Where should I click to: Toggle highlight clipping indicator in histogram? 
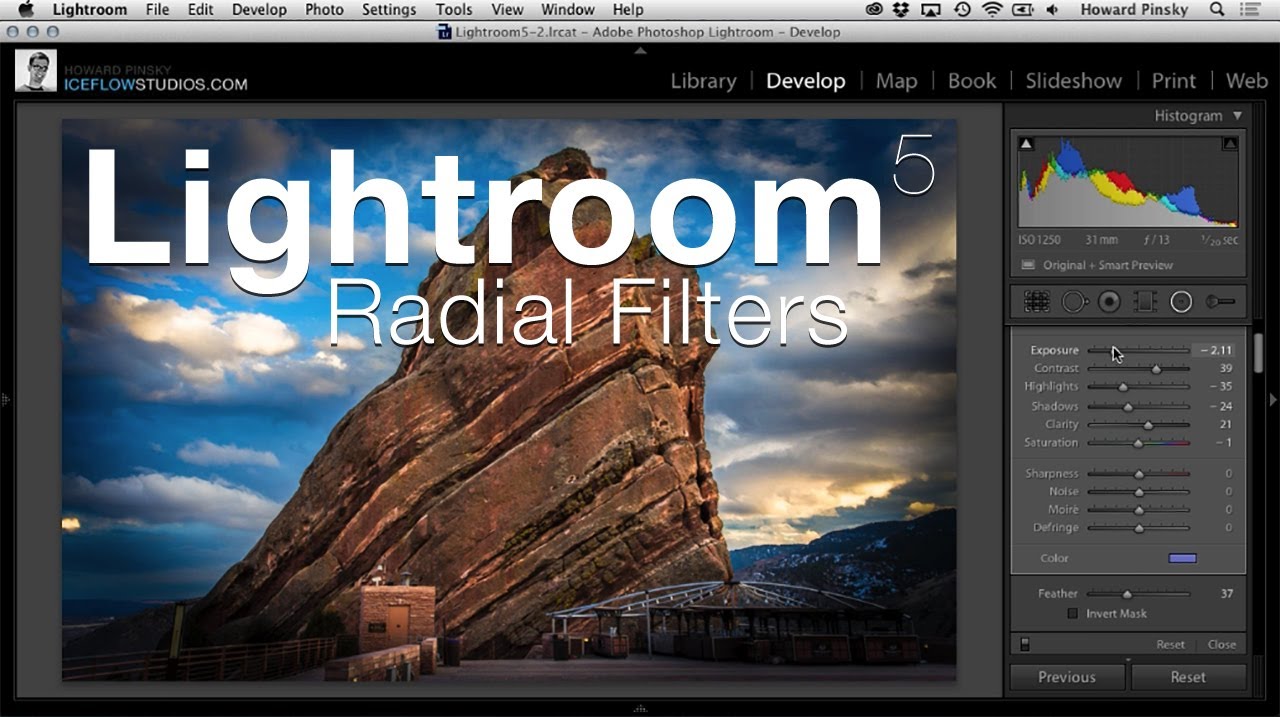[x=1230, y=144]
